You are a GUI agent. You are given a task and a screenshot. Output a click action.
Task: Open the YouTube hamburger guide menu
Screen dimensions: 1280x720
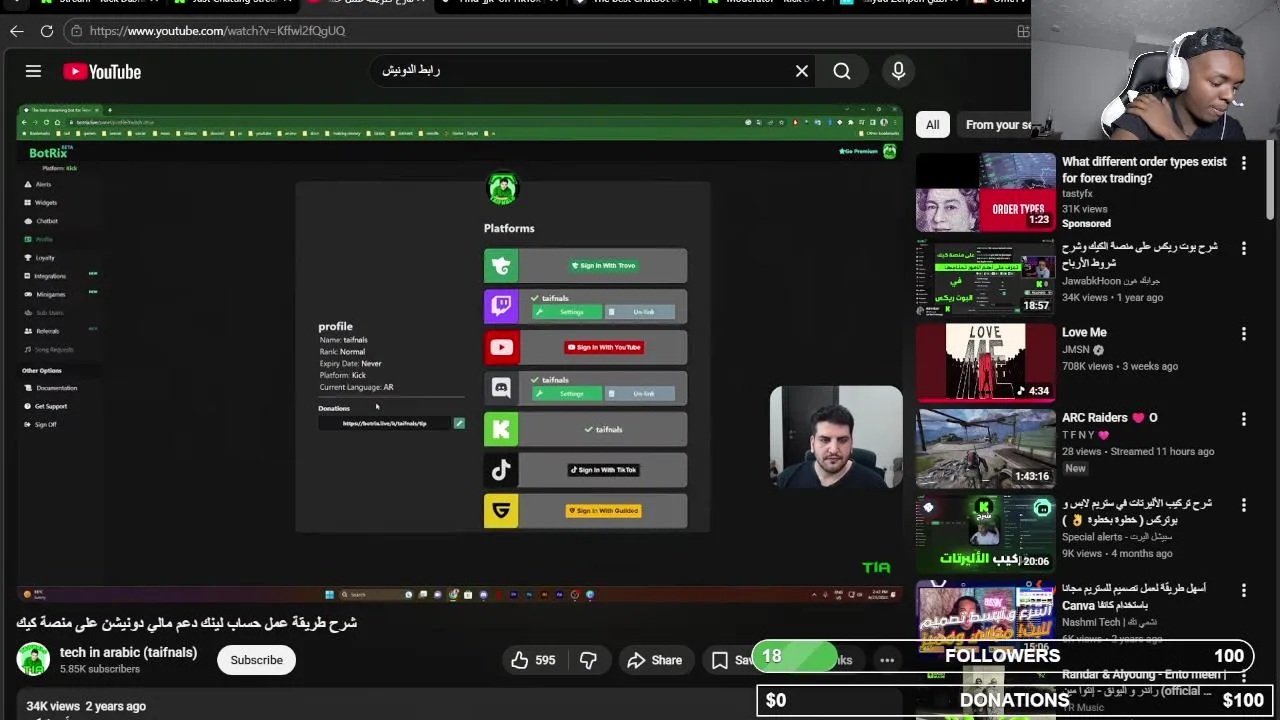(33, 71)
